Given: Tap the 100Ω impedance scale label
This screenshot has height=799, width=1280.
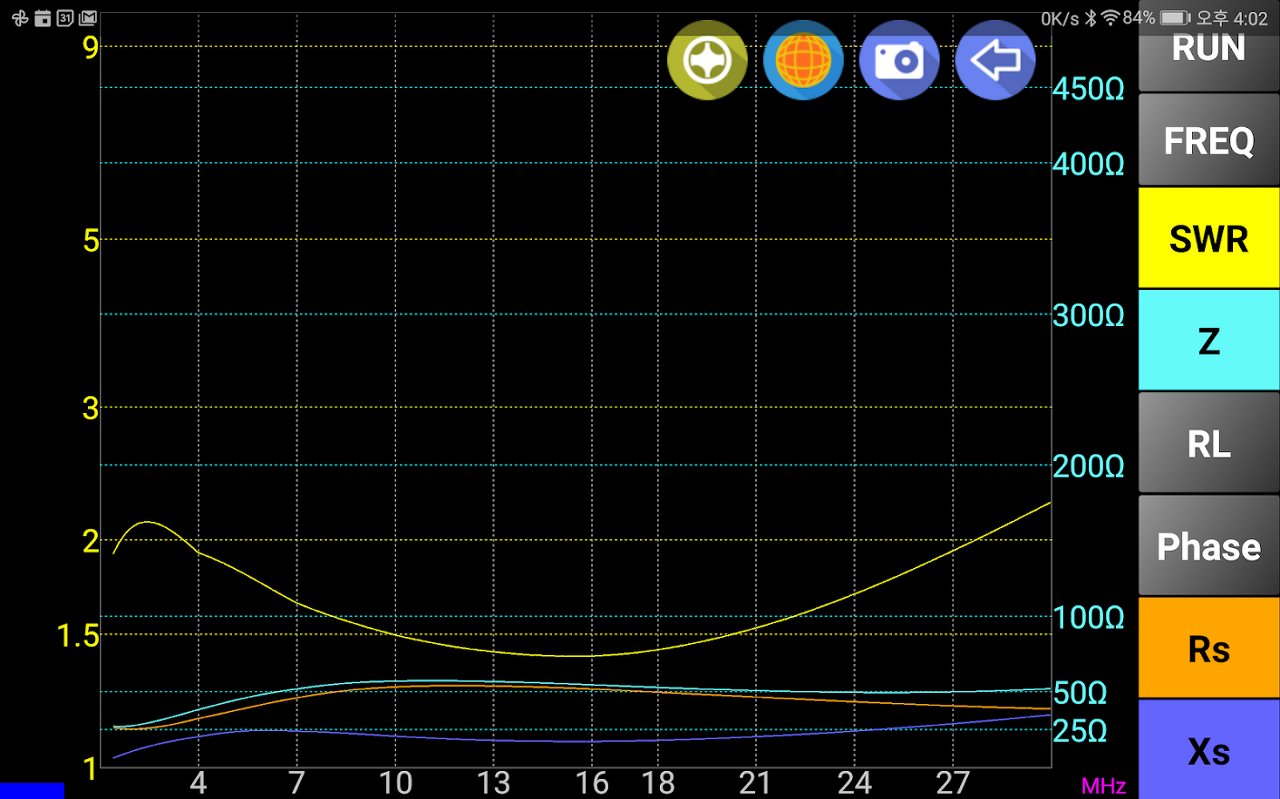Looking at the screenshot, I should [1088, 618].
